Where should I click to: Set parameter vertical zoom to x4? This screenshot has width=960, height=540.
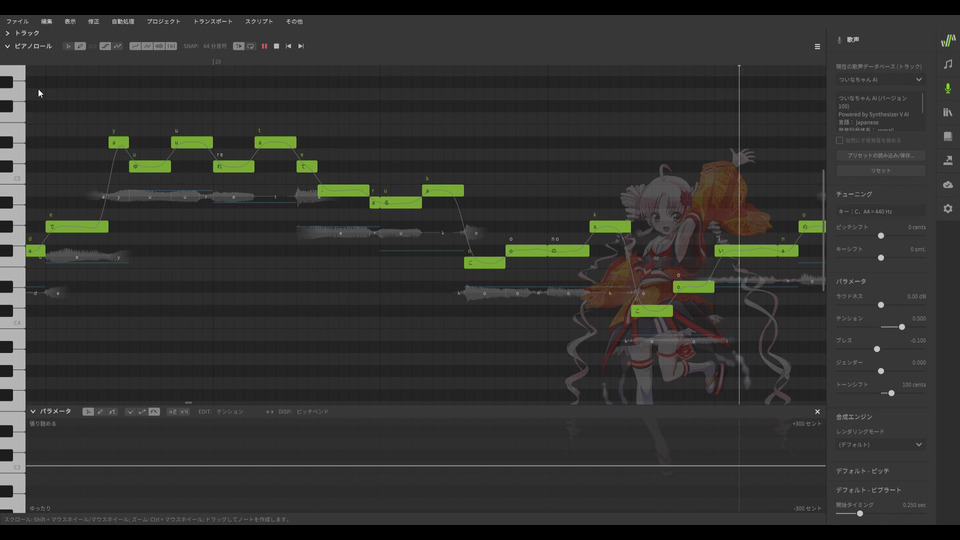184,411
